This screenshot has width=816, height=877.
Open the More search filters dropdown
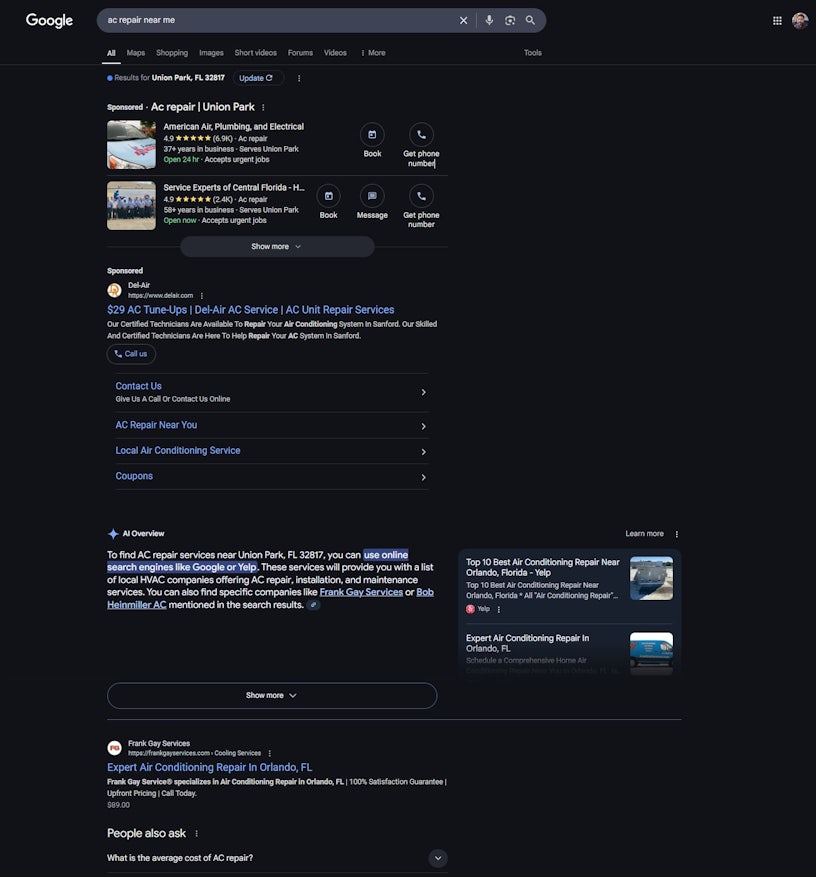tap(372, 53)
